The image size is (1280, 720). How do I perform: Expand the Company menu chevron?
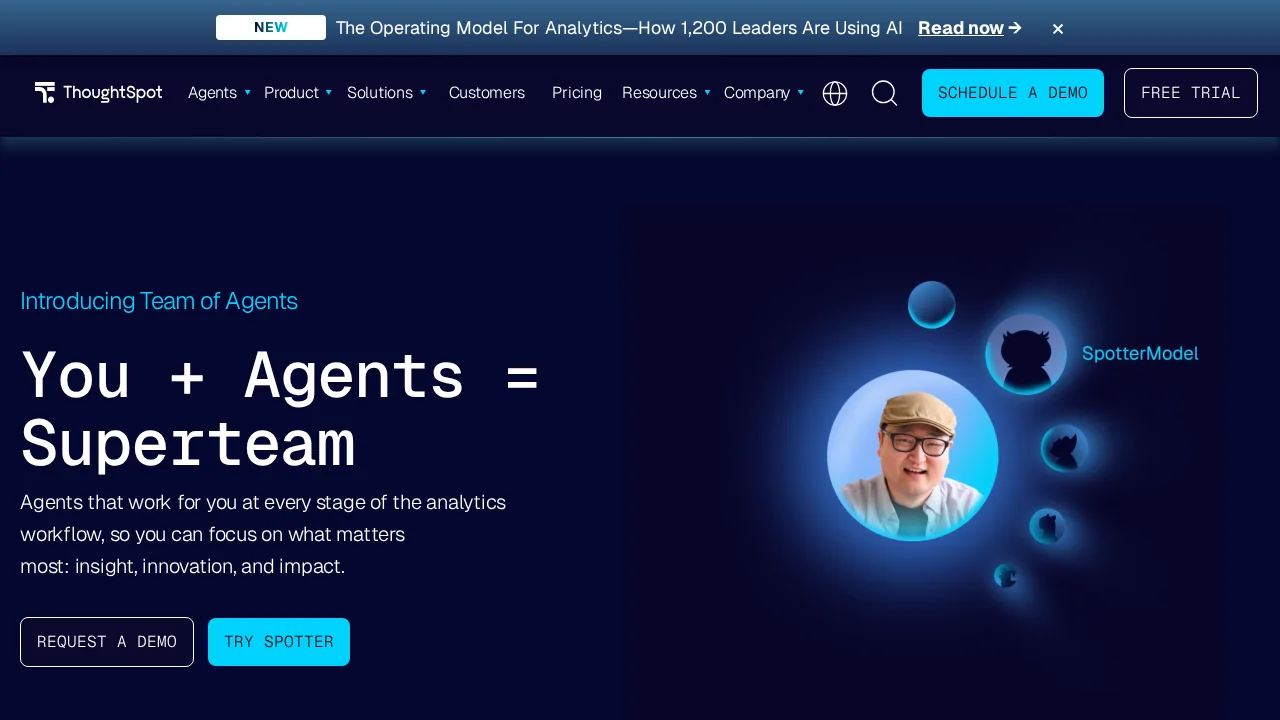pyautogui.click(x=801, y=93)
